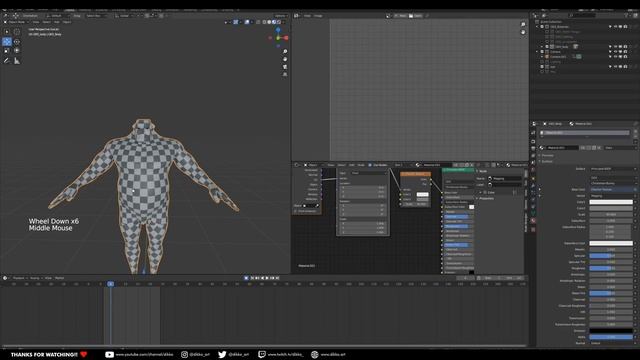
Task: Select the 3D Cursor tool
Action: [17, 32]
